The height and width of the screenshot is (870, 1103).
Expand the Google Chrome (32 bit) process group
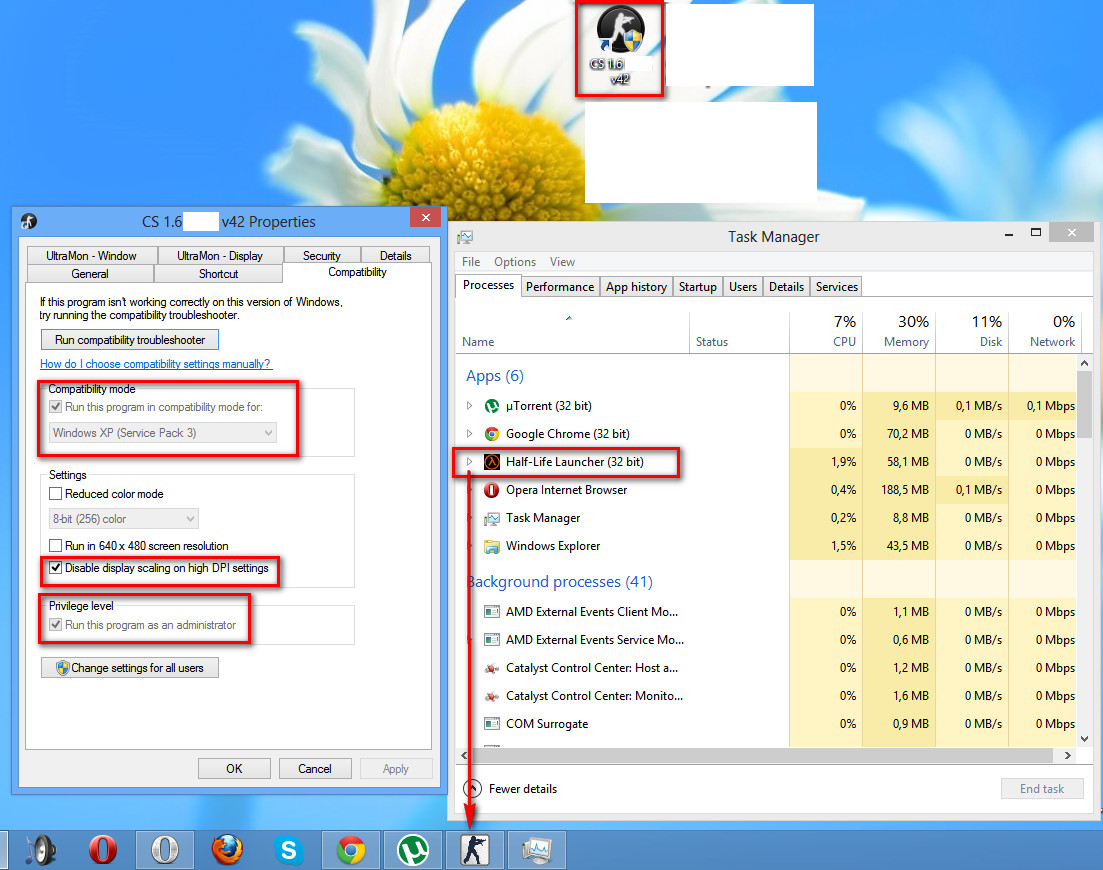[469, 434]
